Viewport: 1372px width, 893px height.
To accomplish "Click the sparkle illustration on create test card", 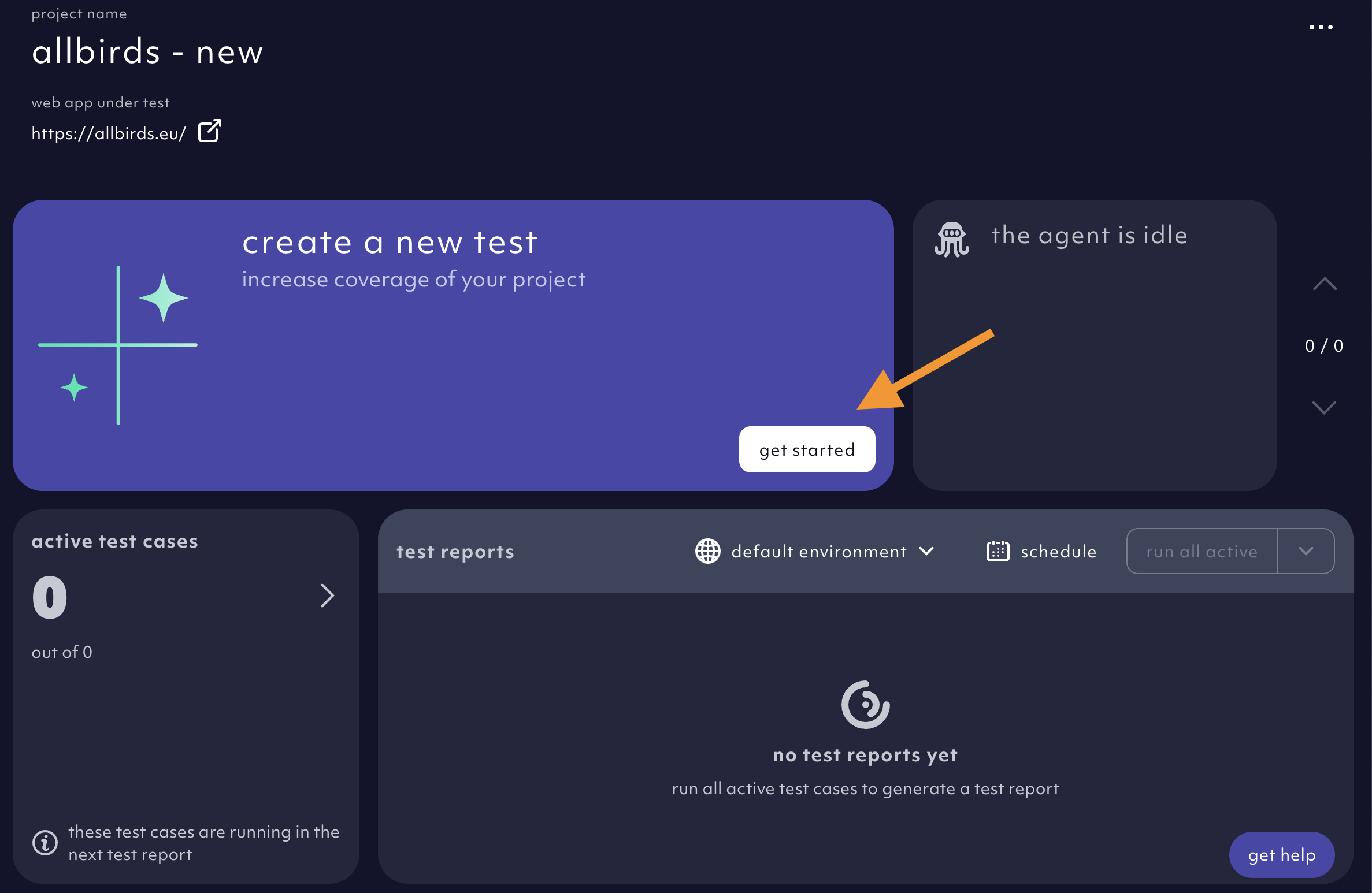I will [118, 345].
